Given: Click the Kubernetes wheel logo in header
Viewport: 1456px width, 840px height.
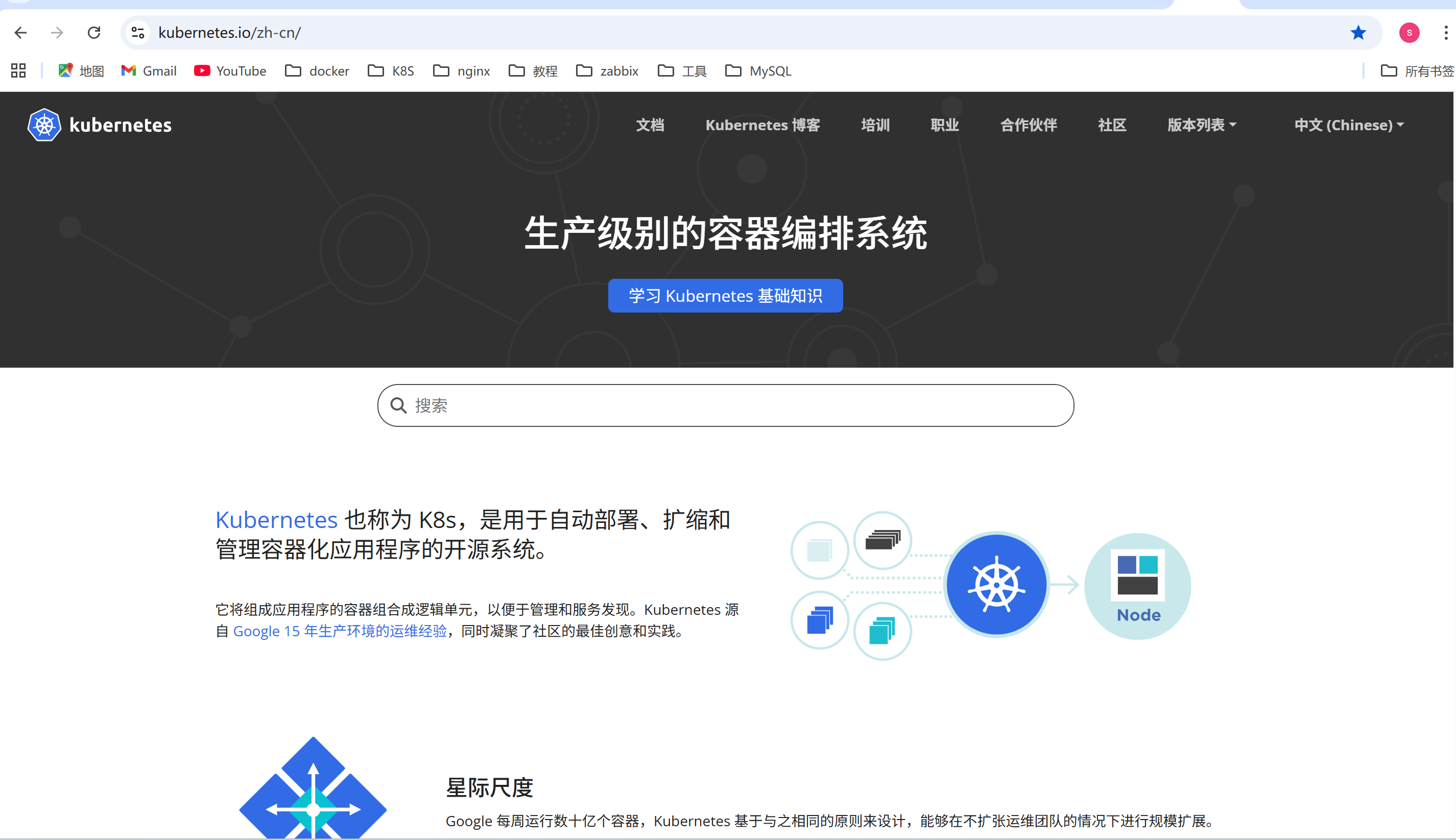Looking at the screenshot, I should [x=44, y=125].
